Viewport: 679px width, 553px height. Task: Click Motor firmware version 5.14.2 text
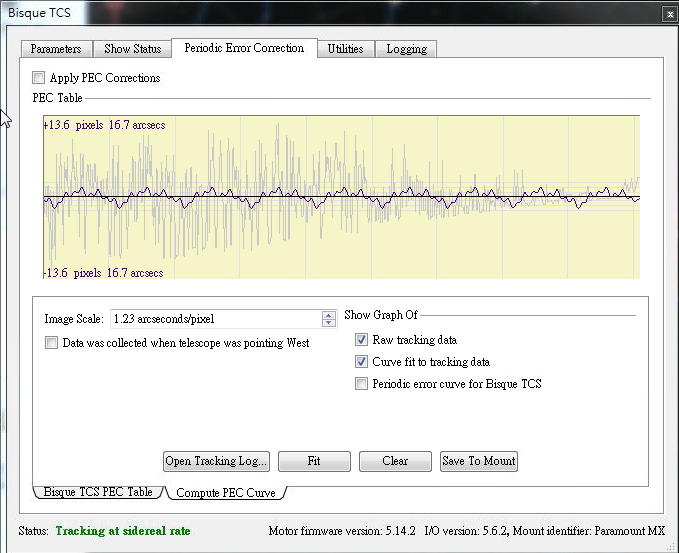[x=342, y=531]
